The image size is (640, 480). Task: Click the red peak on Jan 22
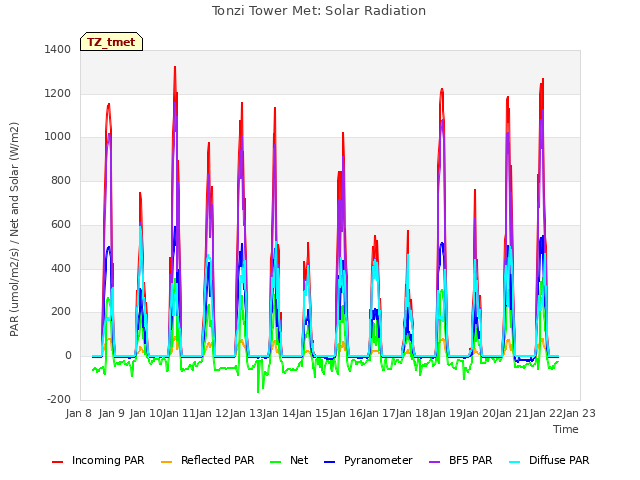[x=543, y=79]
